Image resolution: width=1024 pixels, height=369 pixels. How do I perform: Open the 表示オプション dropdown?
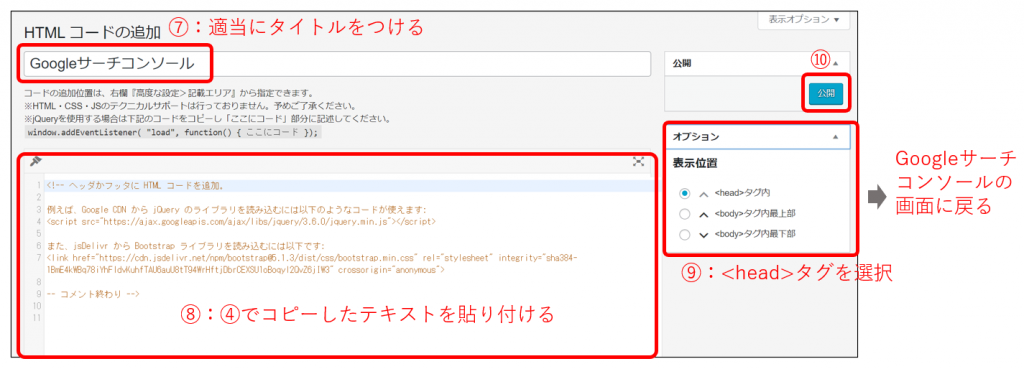[x=804, y=19]
